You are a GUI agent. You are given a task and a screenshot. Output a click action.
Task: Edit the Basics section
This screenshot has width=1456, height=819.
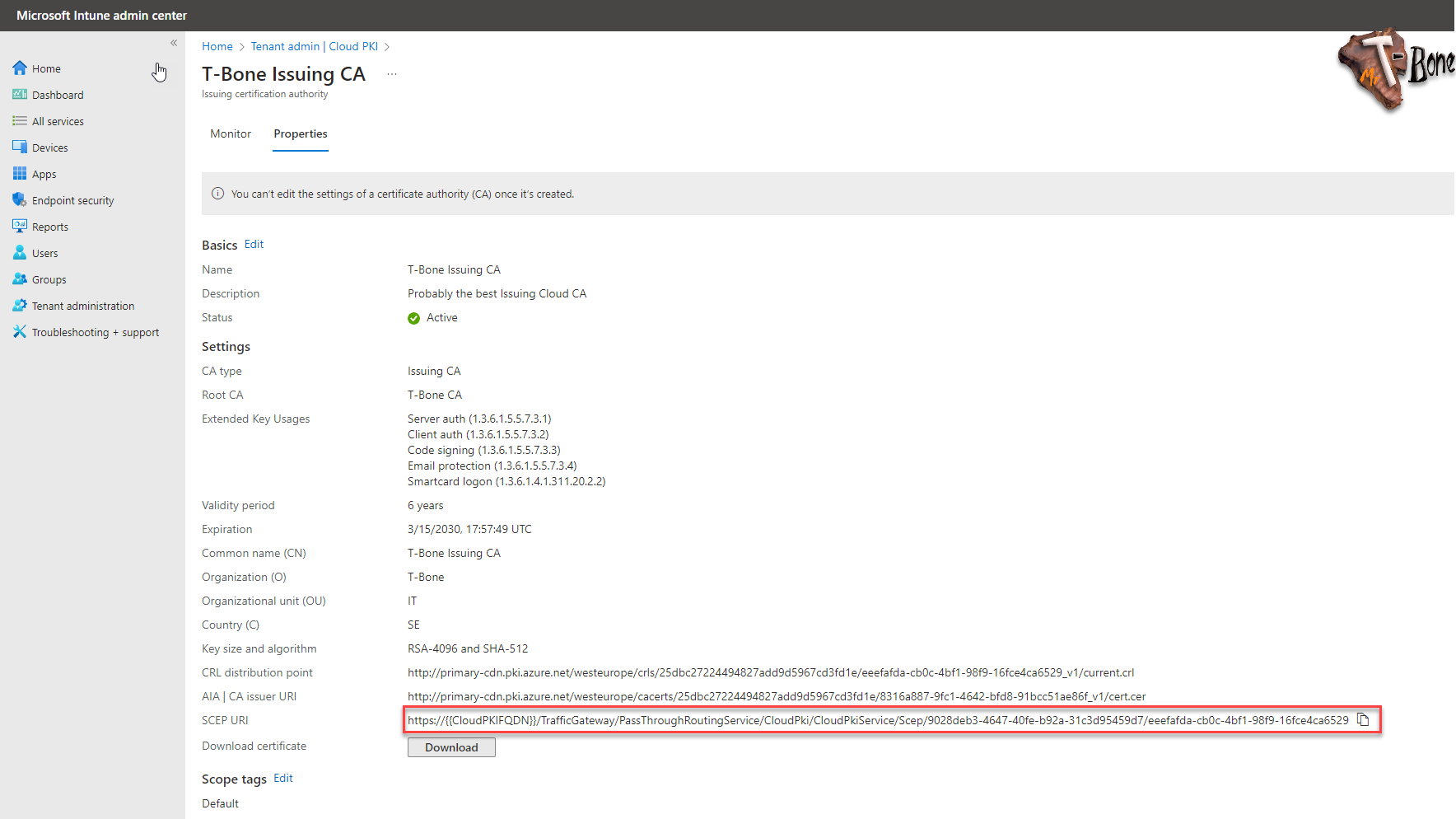click(254, 244)
